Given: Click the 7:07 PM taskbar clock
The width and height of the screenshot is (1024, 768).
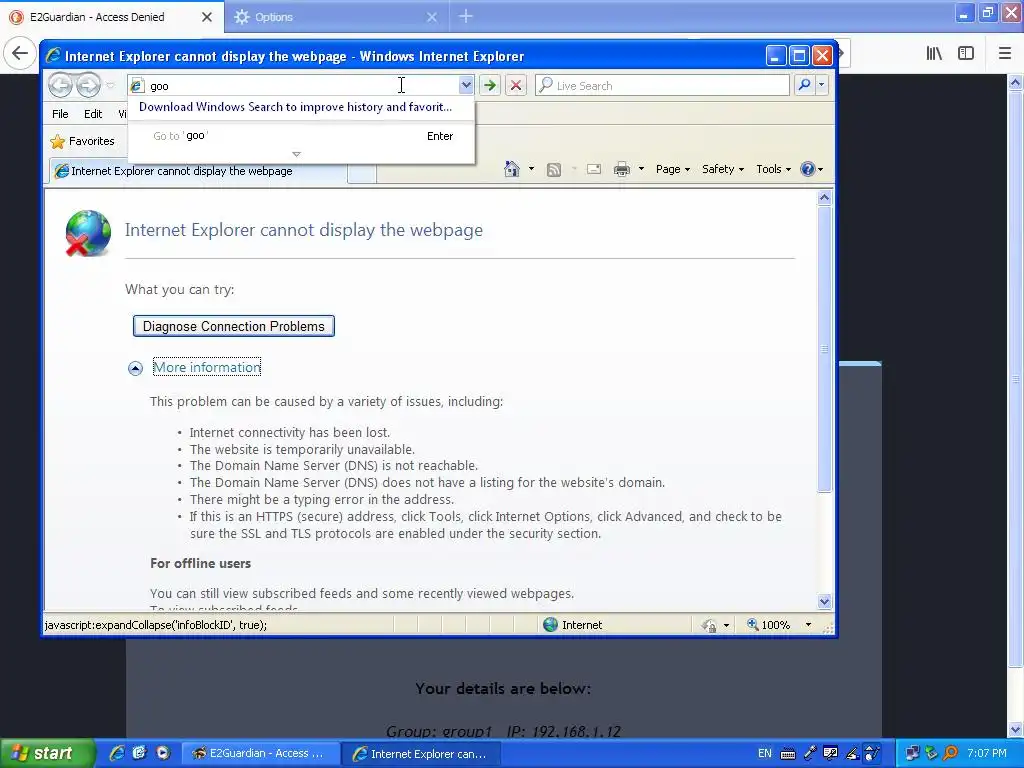Looking at the screenshot, I should (987, 753).
